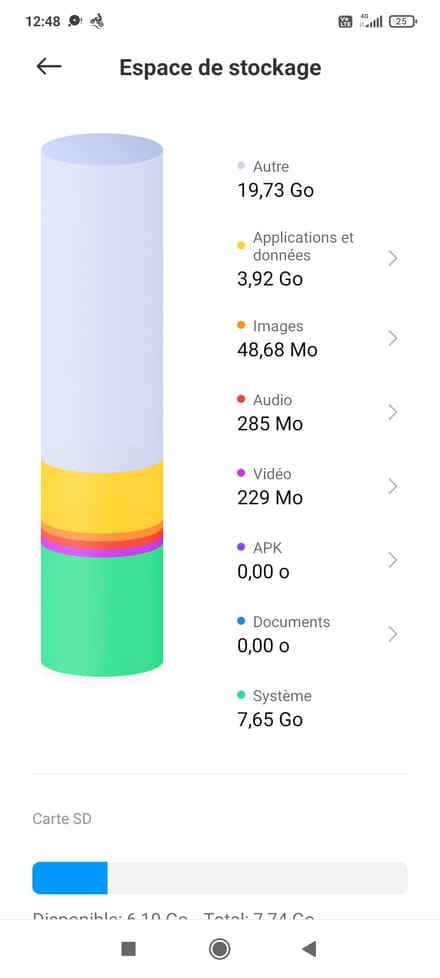Open Images details via chevron
Screen dimensions: 440x978
coord(393,338)
